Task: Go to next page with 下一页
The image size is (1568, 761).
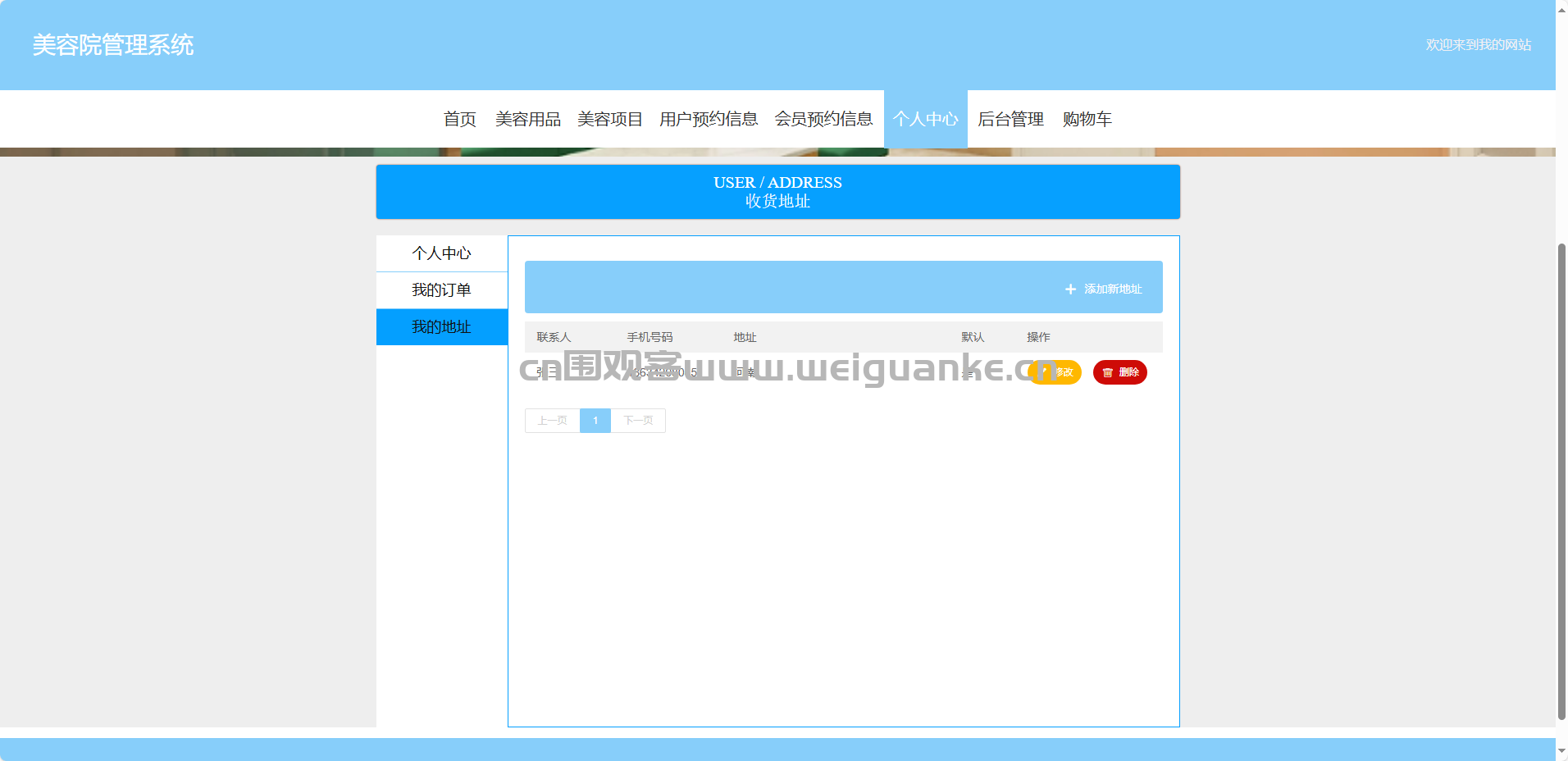Action: click(x=638, y=421)
